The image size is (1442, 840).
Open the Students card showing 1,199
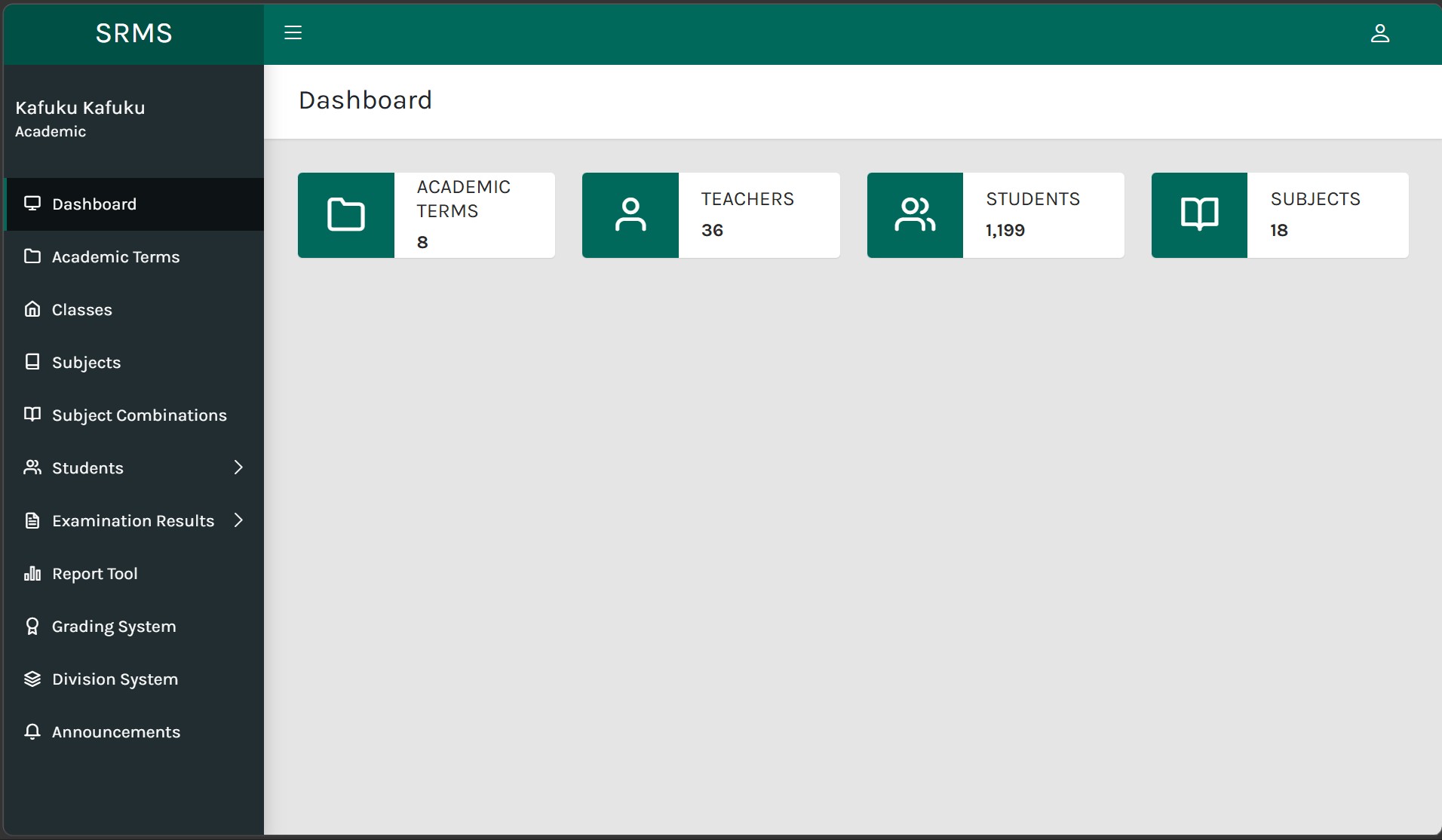coord(994,215)
